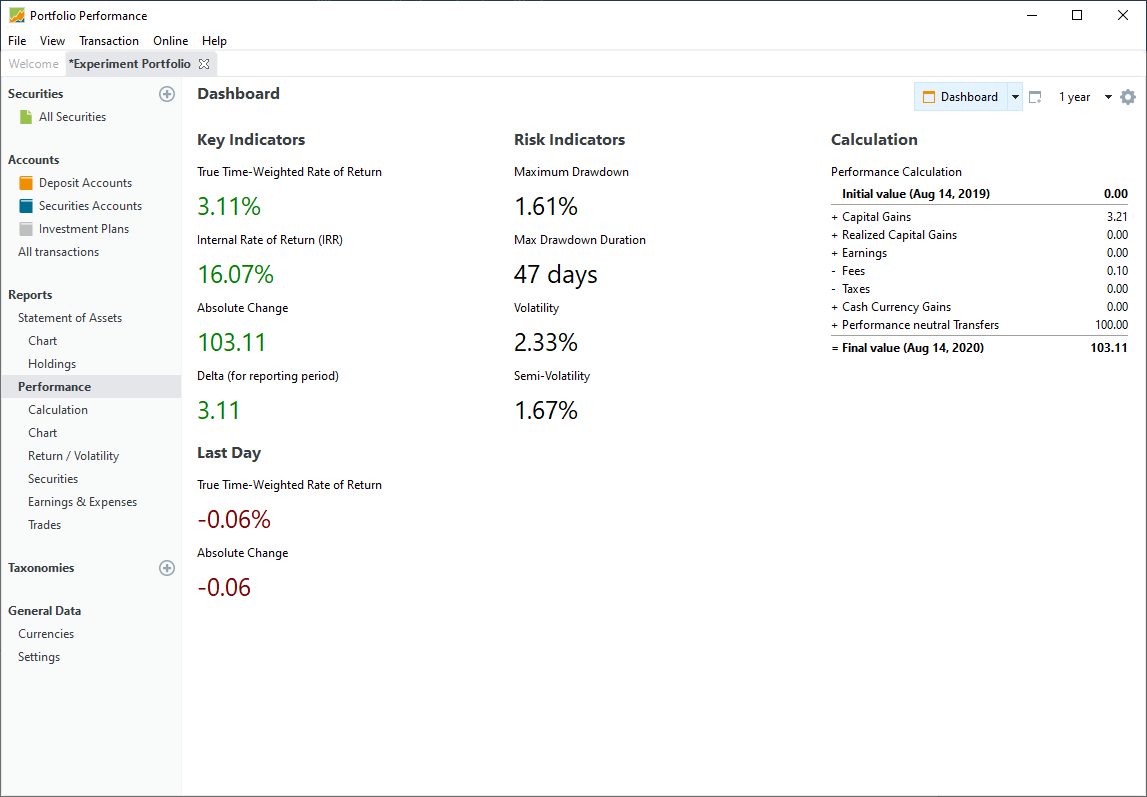Close the Experiment Portfolio tab

(204, 64)
